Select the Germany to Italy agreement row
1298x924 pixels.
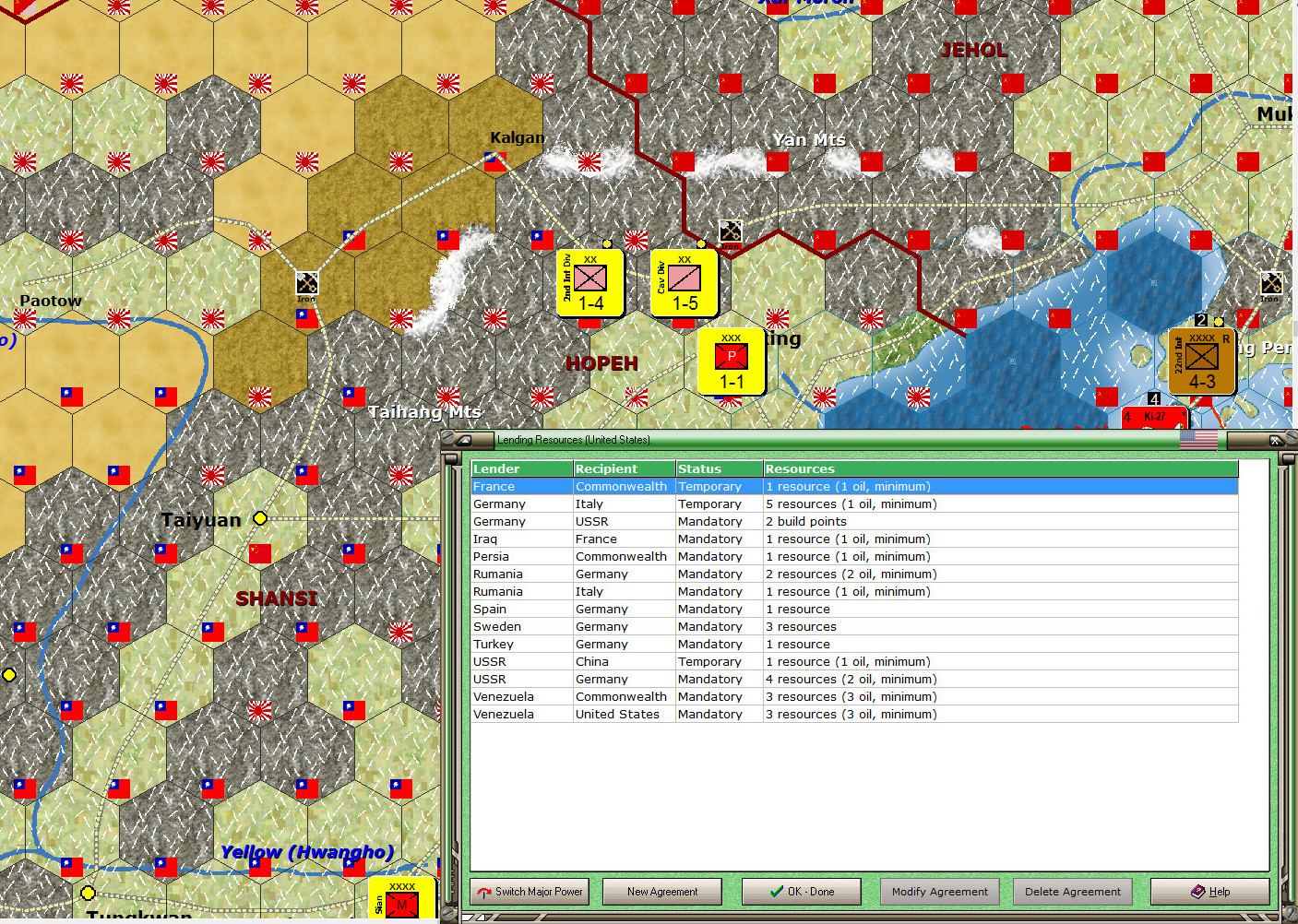pyautogui.click(x=854, y=503)
